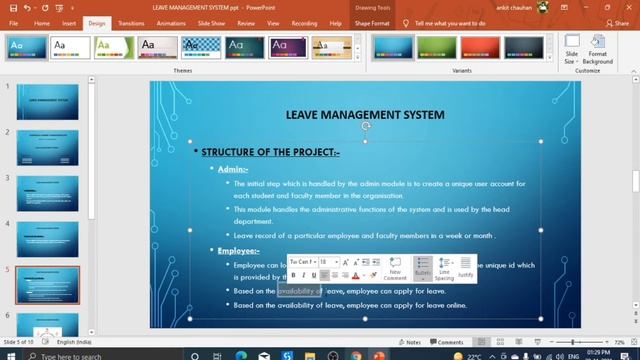This screenshot has width=640, height=360.
Task: Apply font color red A icon
Action: point(356,276)
